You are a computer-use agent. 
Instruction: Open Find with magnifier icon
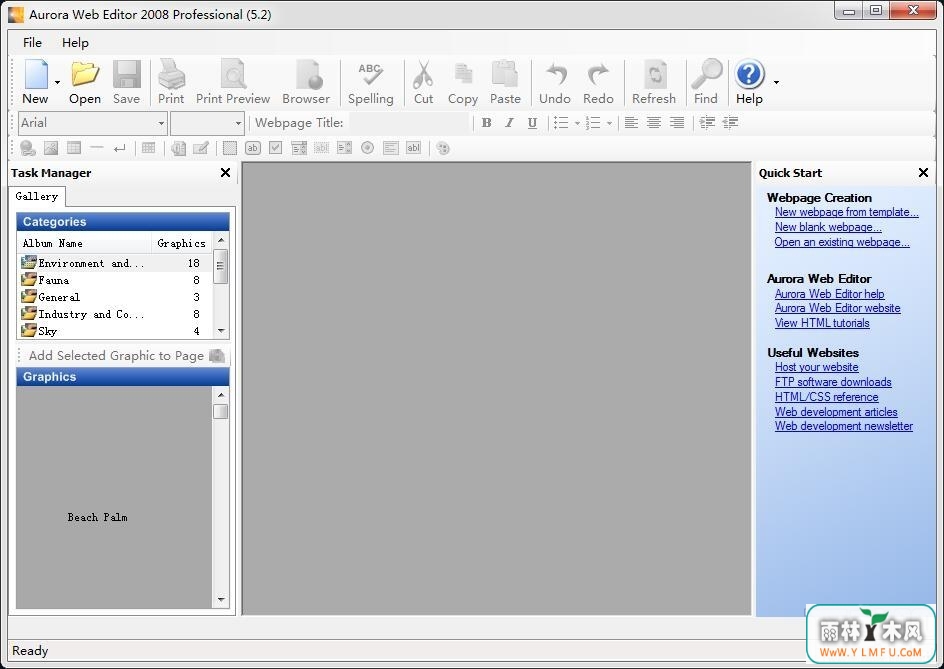[706, 82]
